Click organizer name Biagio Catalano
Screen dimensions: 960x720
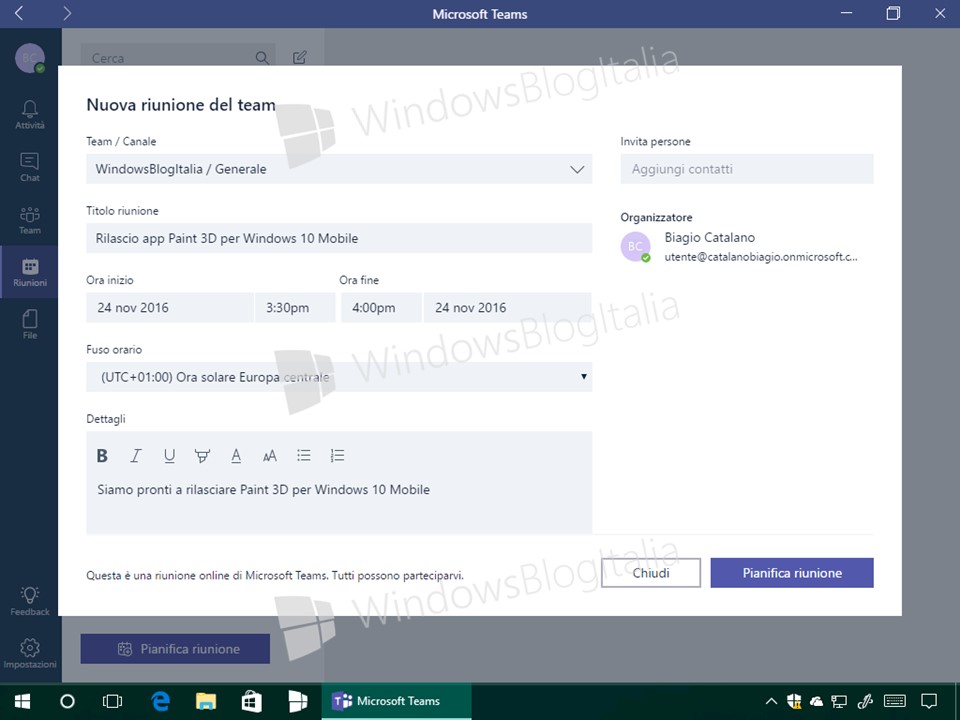710,238
